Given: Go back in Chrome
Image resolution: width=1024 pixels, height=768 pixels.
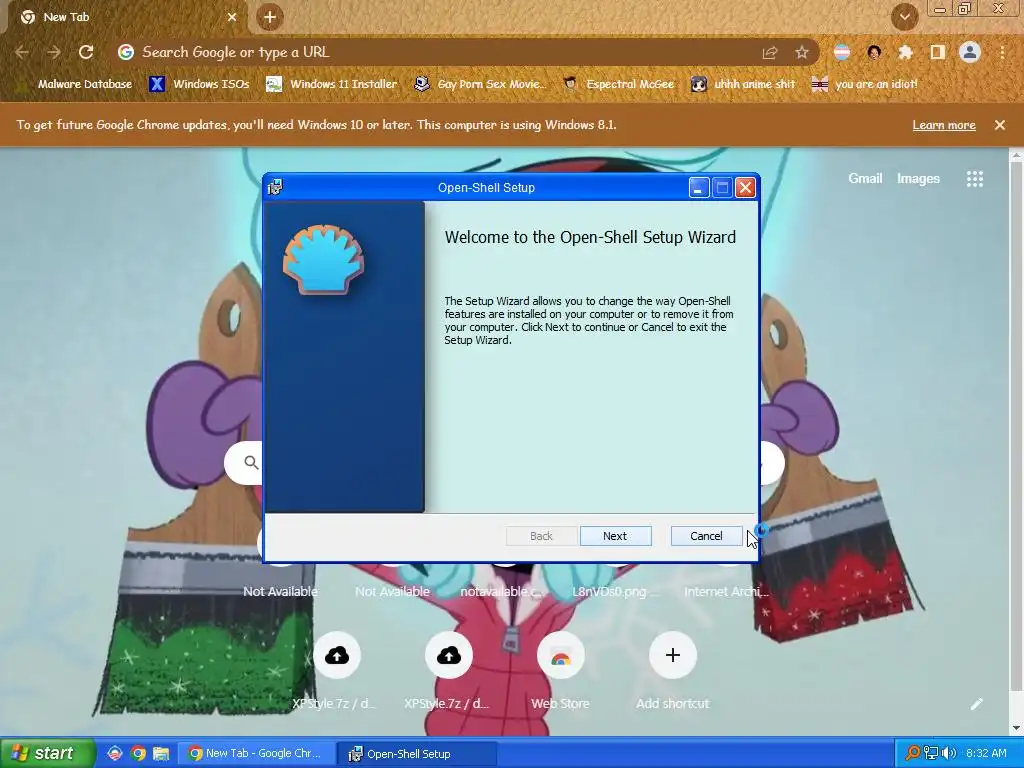Looking at the screenshot, I should coord(22,52).
